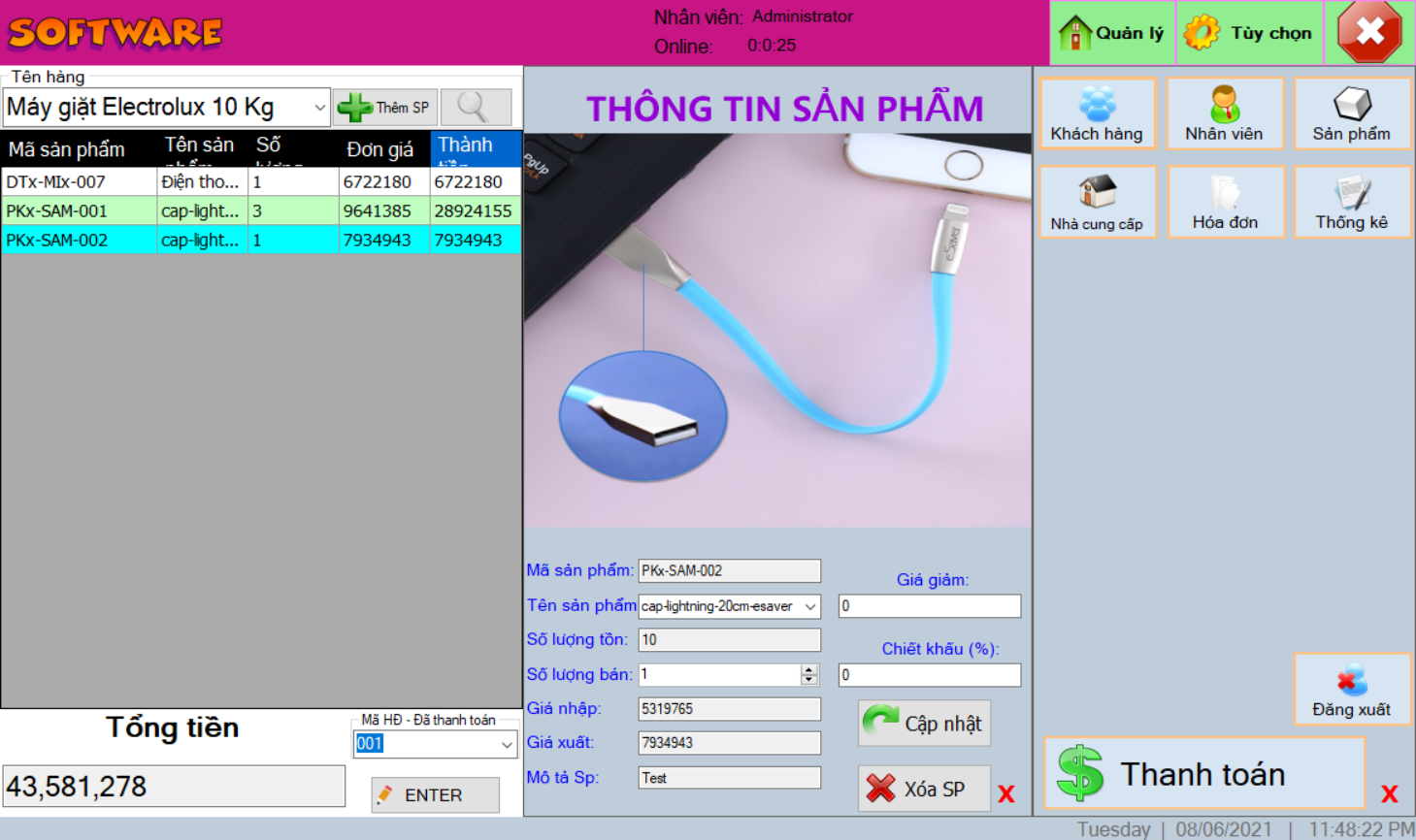1416x840 pixels.
Task: Add product with Thêm SP button
Action: (x=385, y=107)
